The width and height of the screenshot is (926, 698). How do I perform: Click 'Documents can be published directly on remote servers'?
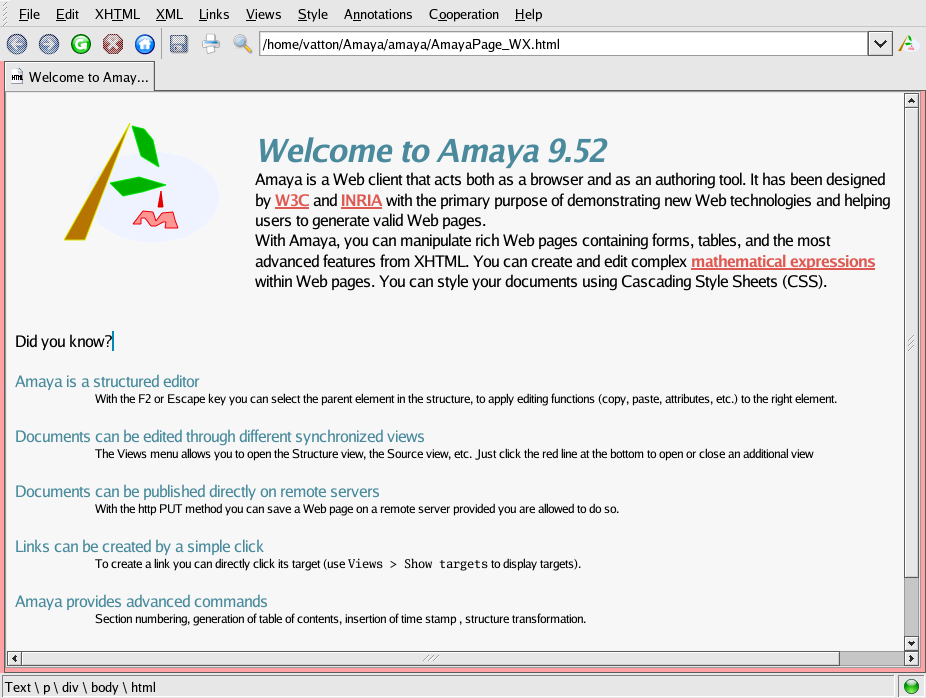coord(197,491)
